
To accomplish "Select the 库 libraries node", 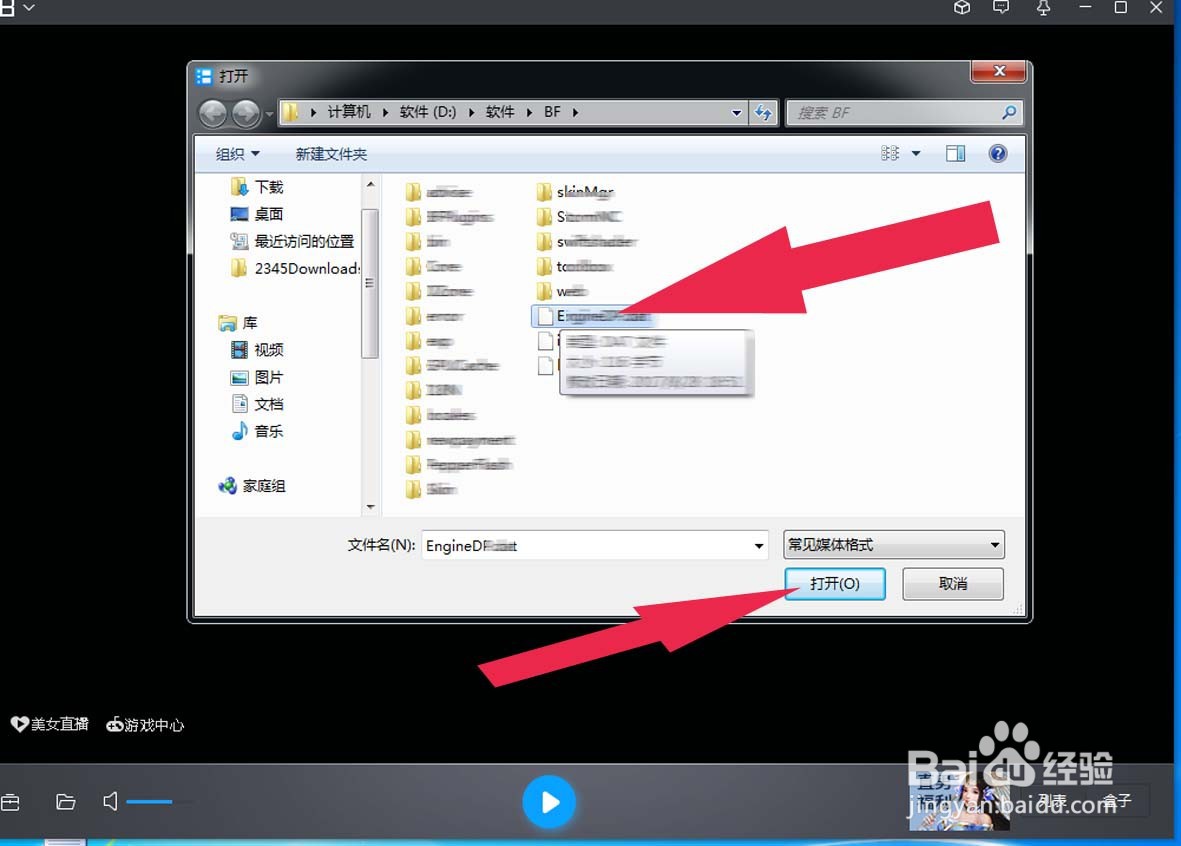I will point(238,323).
